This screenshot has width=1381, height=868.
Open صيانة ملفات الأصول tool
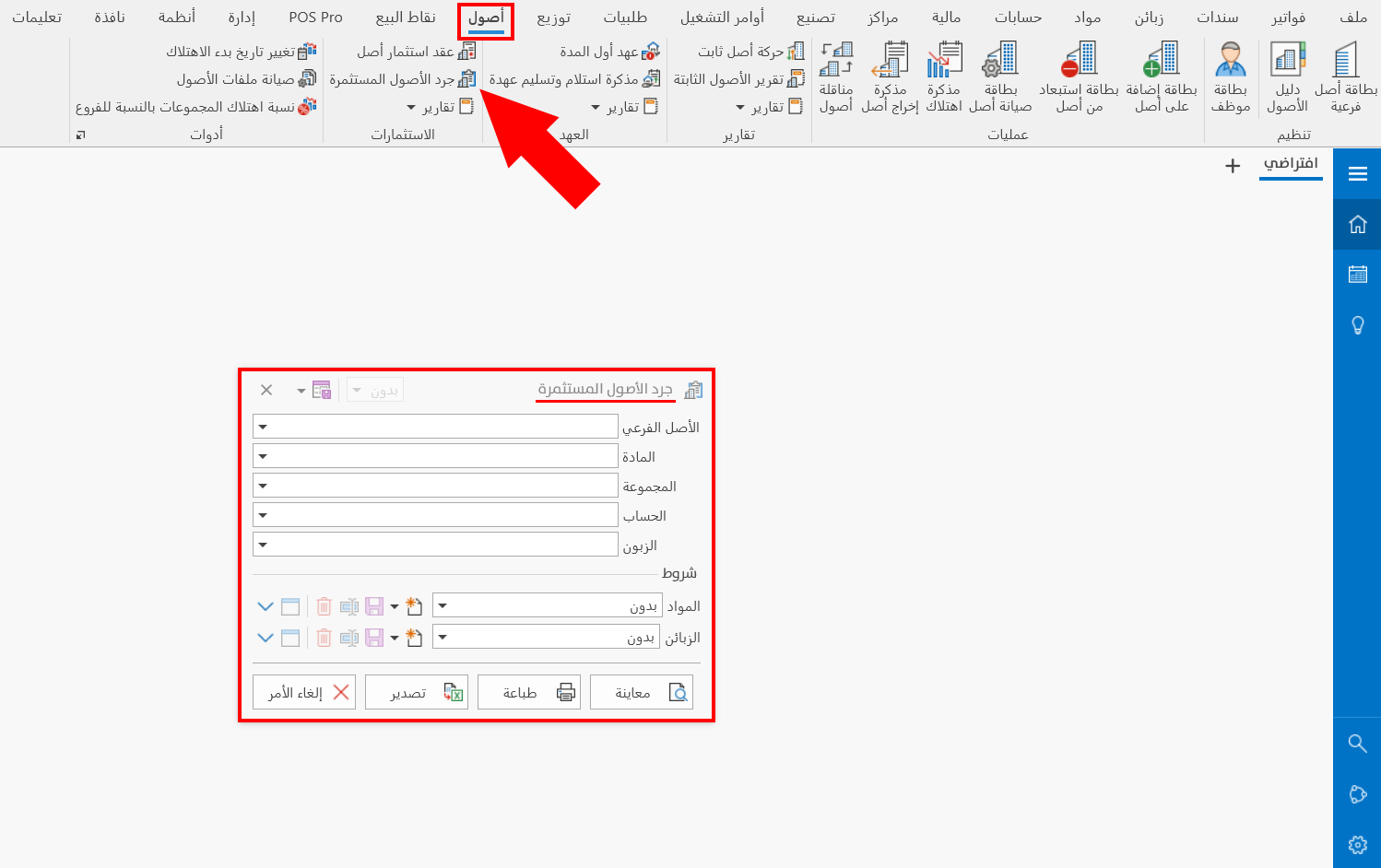click(x=246, y=79)
